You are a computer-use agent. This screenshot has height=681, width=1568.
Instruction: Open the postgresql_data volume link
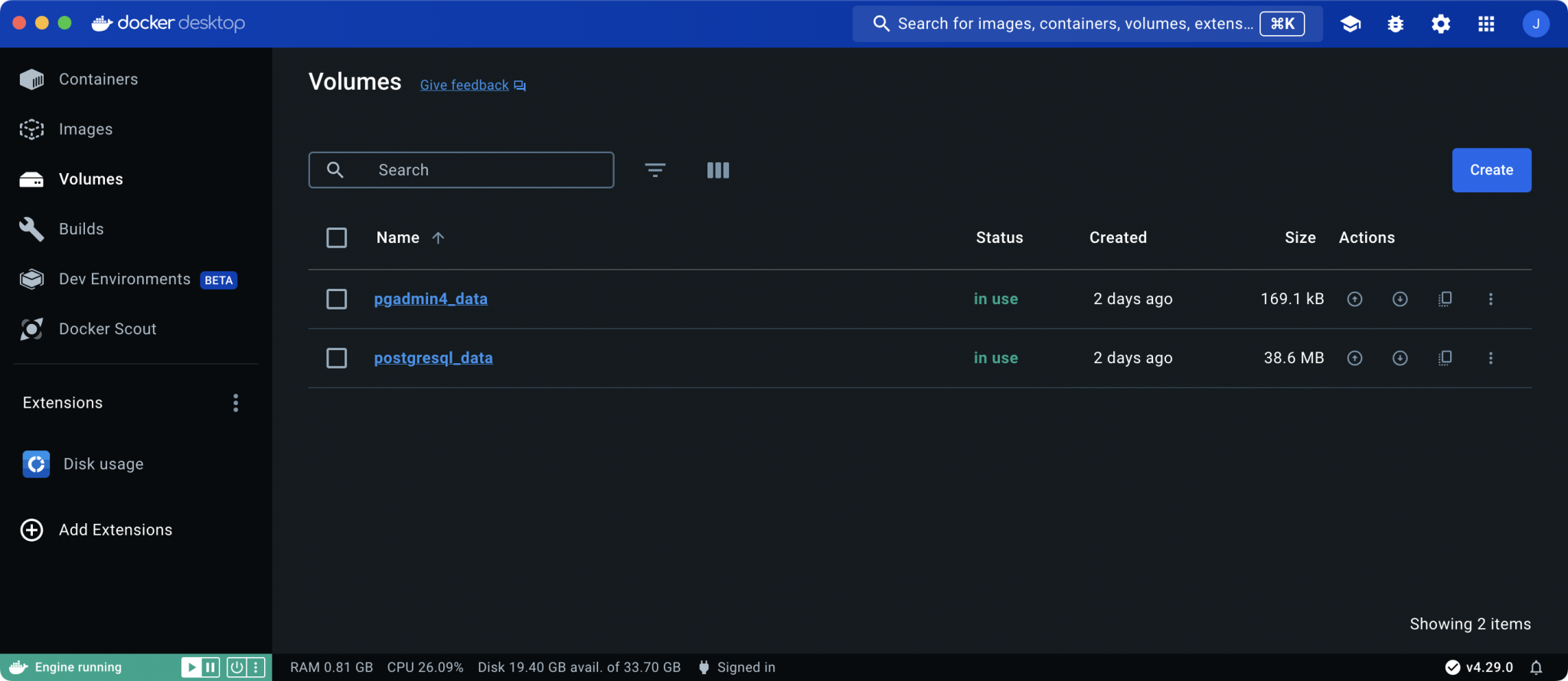pos(433,358)
